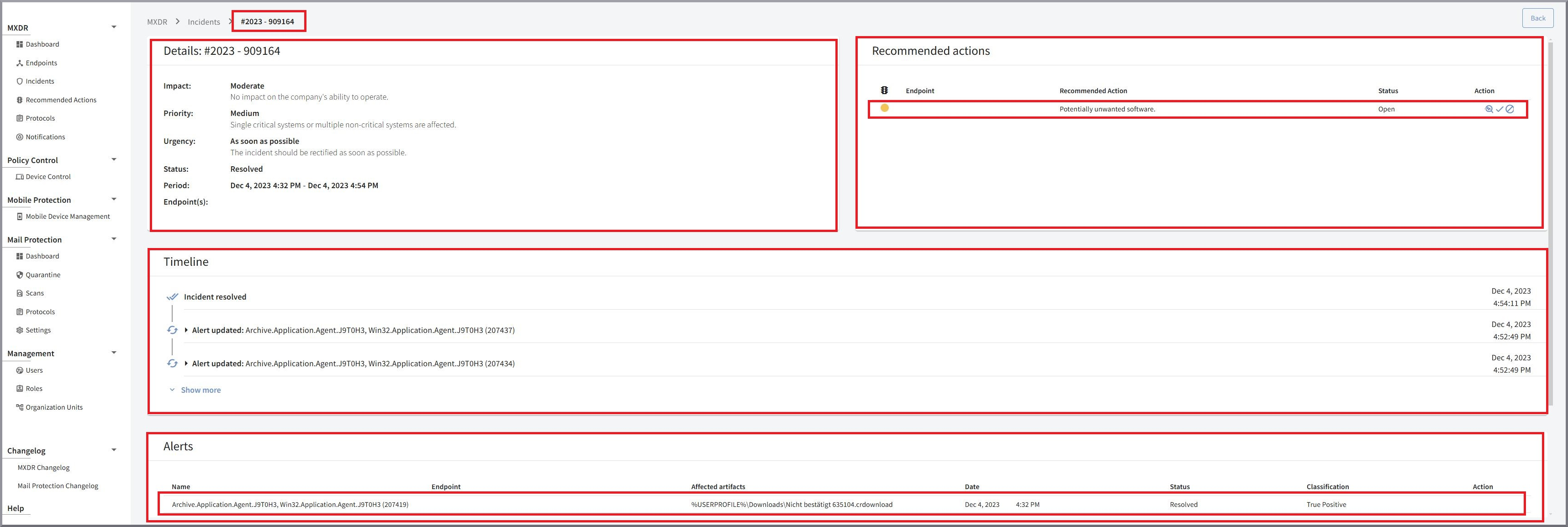Click the #2023 - 909164 breadcrumb

pyautogui.click(x=267, y=21)
